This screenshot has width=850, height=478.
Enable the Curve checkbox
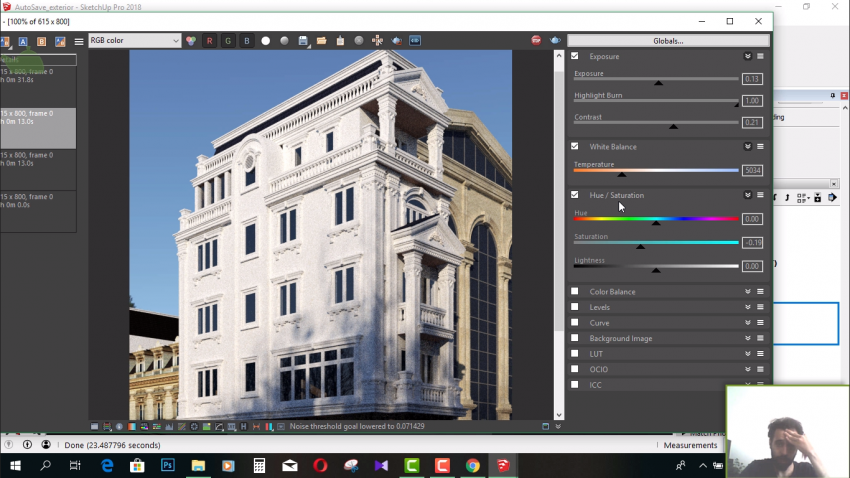(x=575, y=322)
